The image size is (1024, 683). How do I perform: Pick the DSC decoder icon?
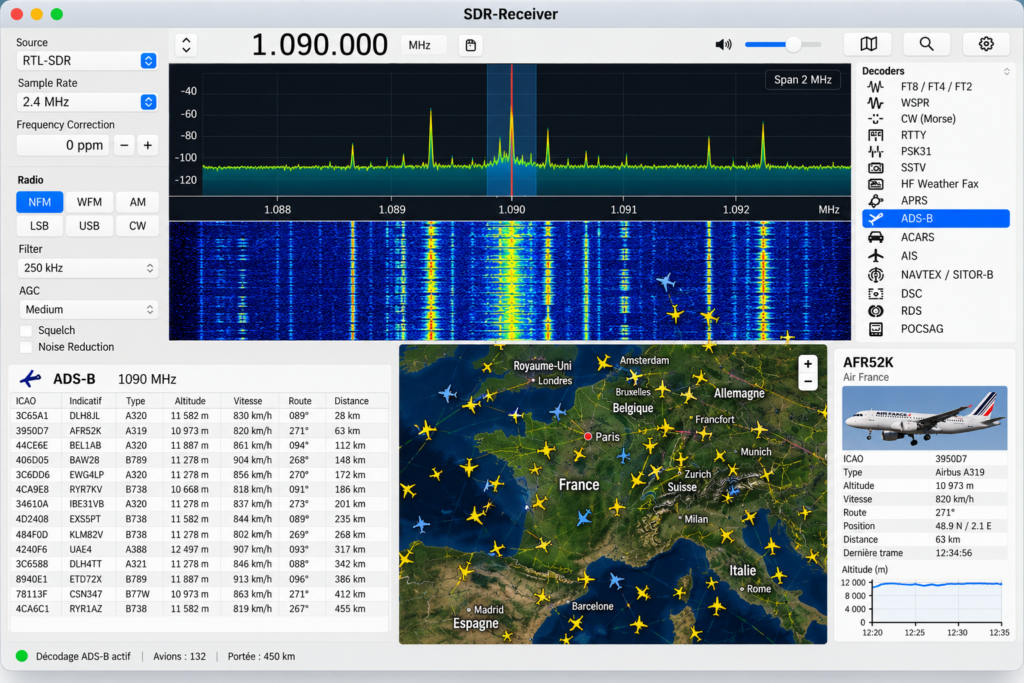875,294
